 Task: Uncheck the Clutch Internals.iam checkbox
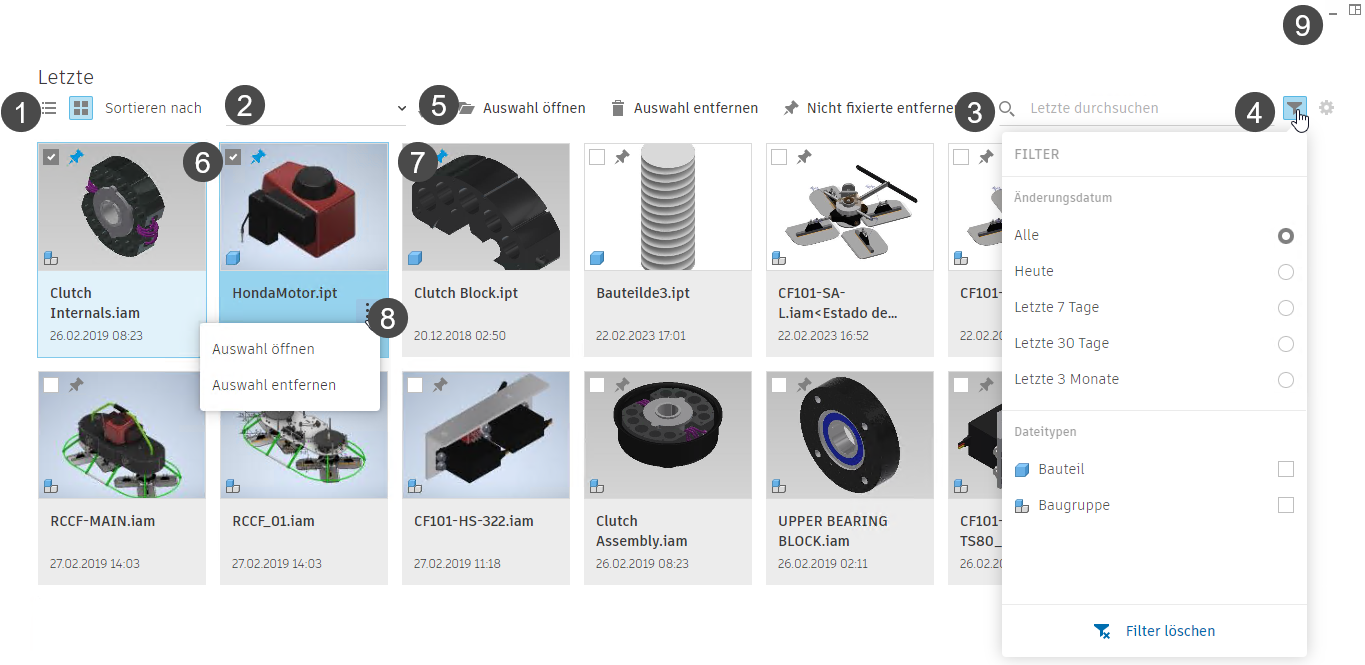(x=51, y=157)
